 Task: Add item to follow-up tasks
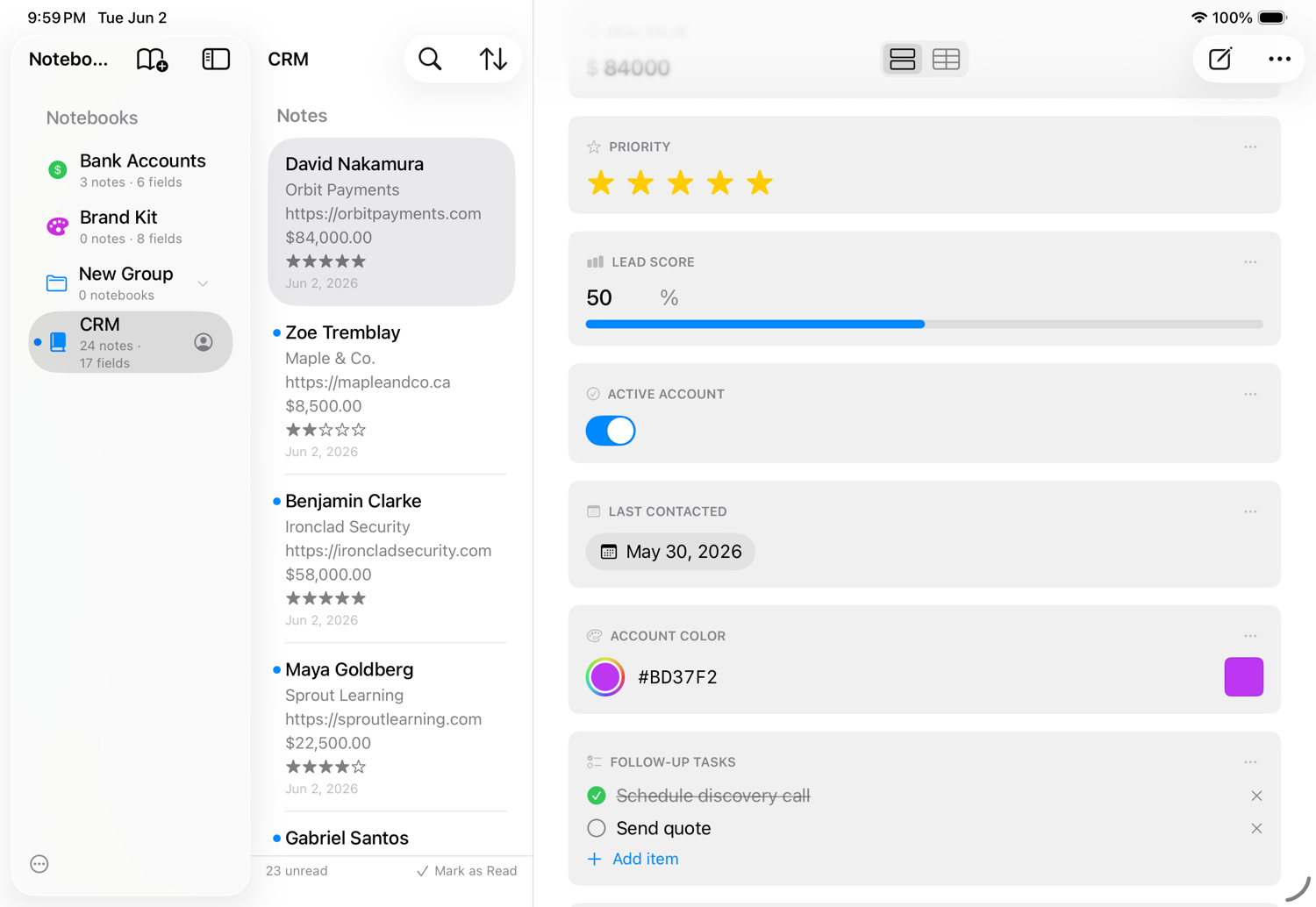633,859
